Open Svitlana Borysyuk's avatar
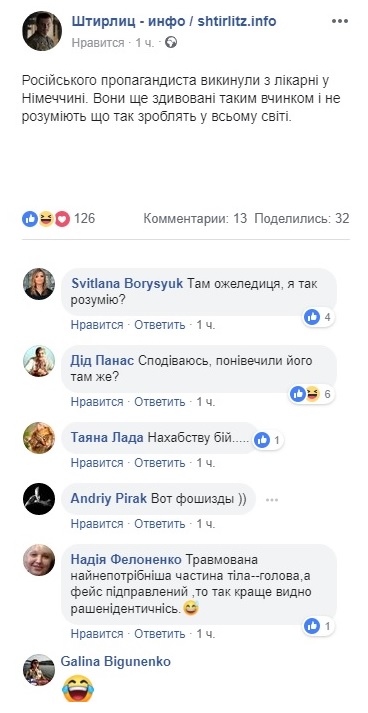This screenshot has width=368, height=713. (x=39, y=284)
